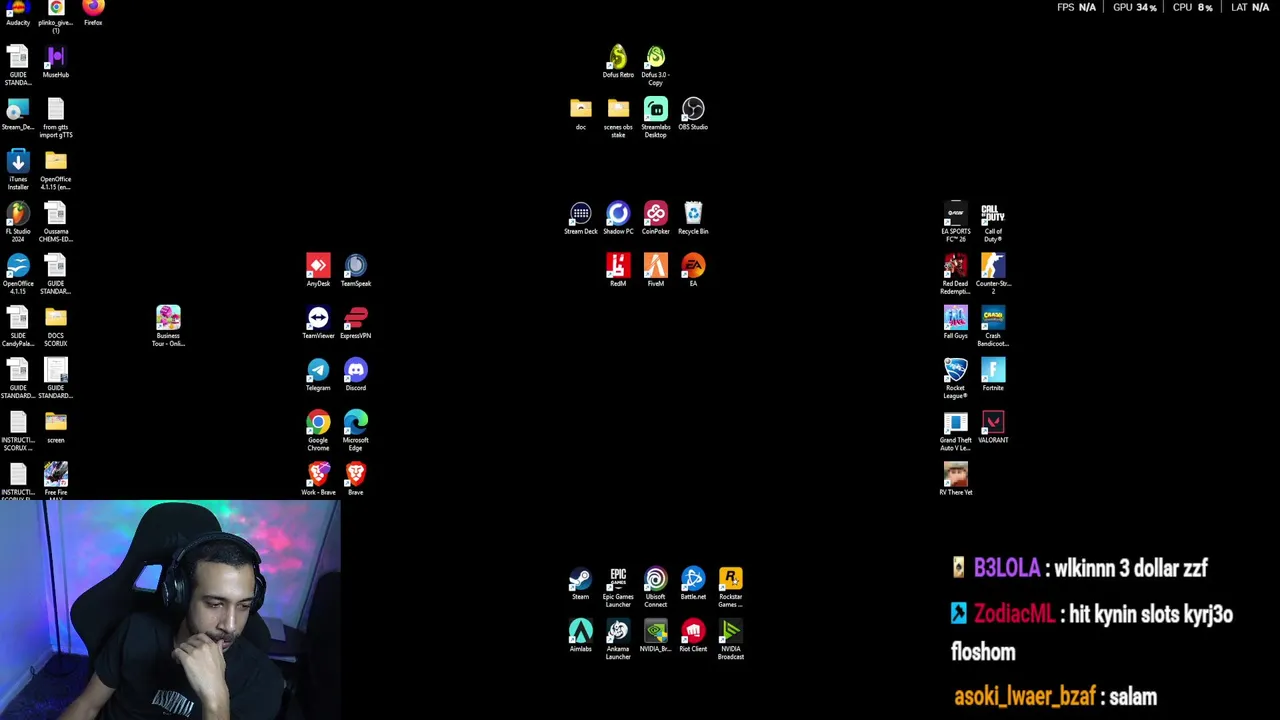The height and width of the screenshot is (720, 1280).
Task: Open ExpressVPN shortcut
Action: click(x=356, y=322)
